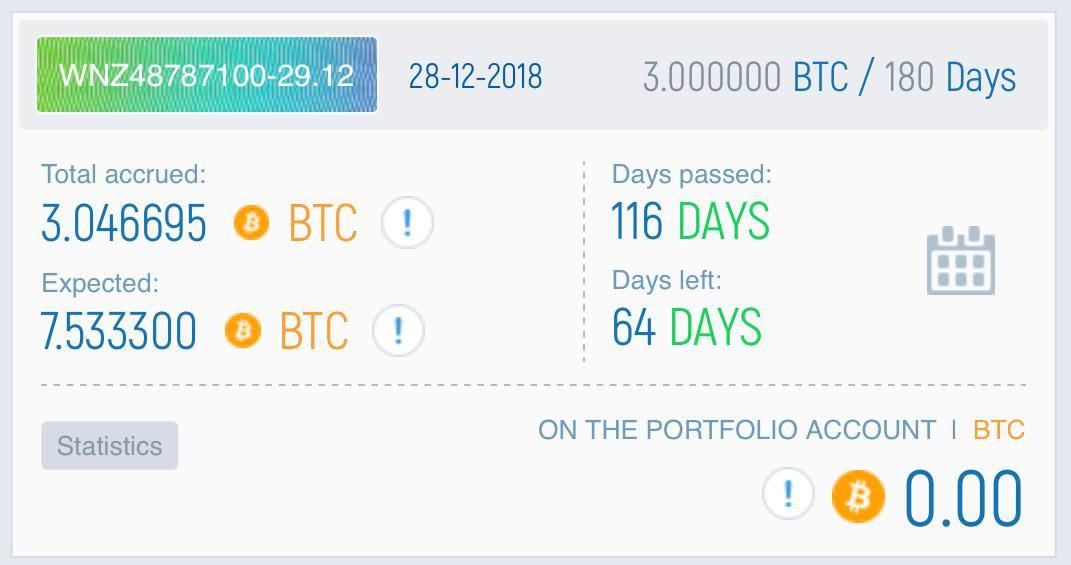Click the ON THE PORTFOLIO ACCOUNT label

(x=737, y=430)
